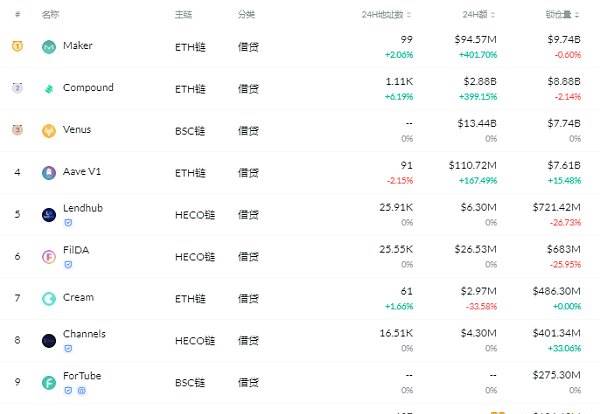Sort by the 24H volume column
This screenshot has width=600, height=414.
(x=479, y=15)
